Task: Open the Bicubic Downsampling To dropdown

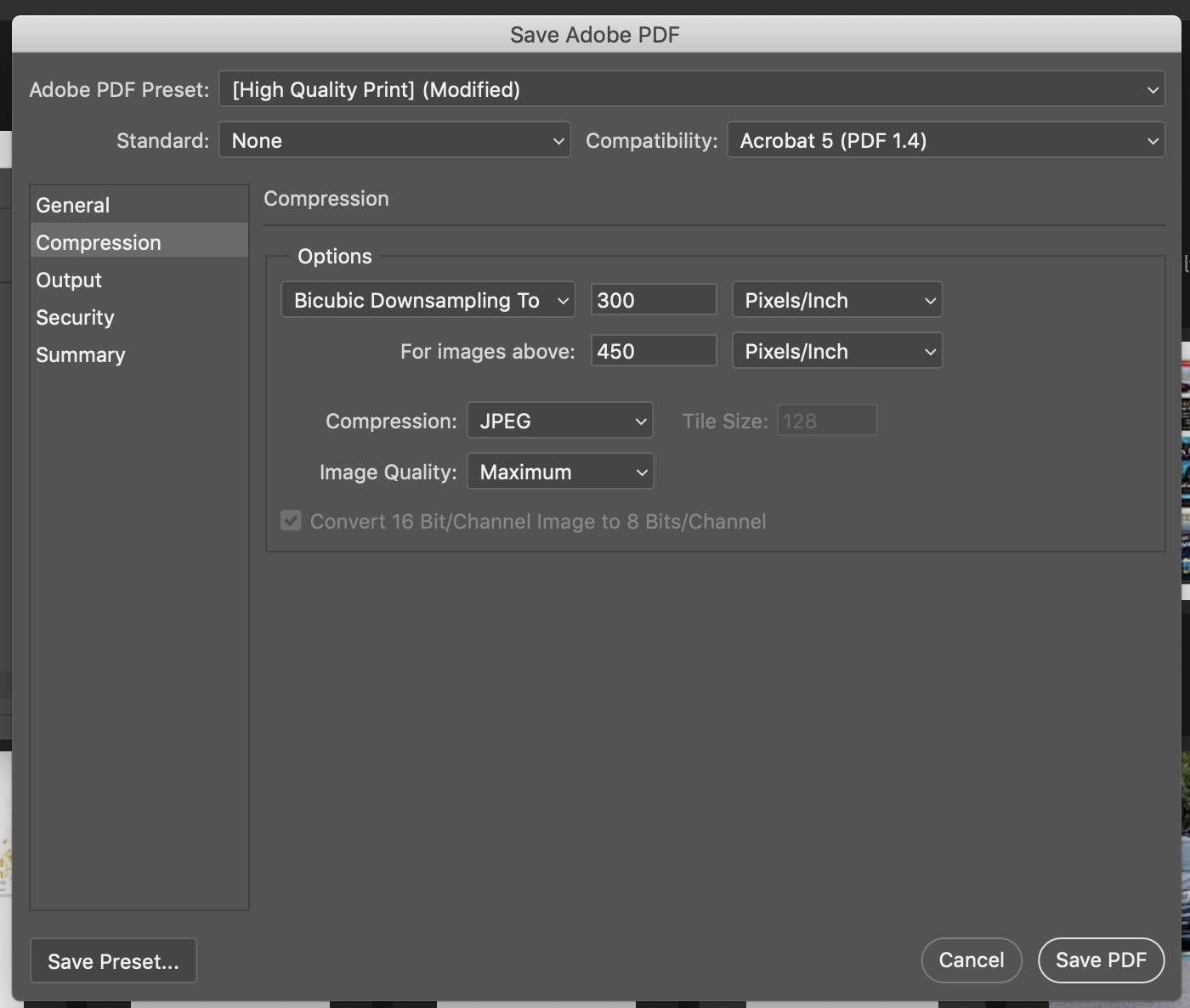Action: 428,299
